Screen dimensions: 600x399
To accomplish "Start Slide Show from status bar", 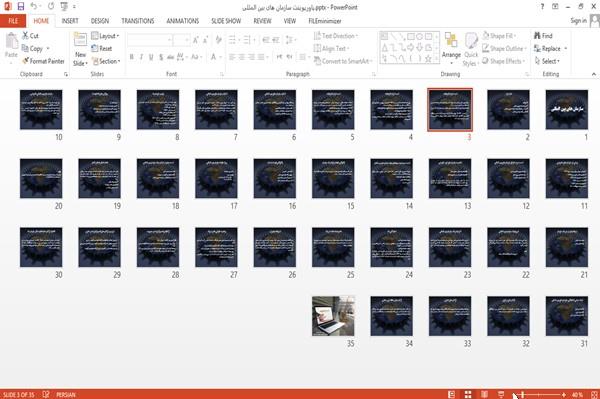I will 501,394.
